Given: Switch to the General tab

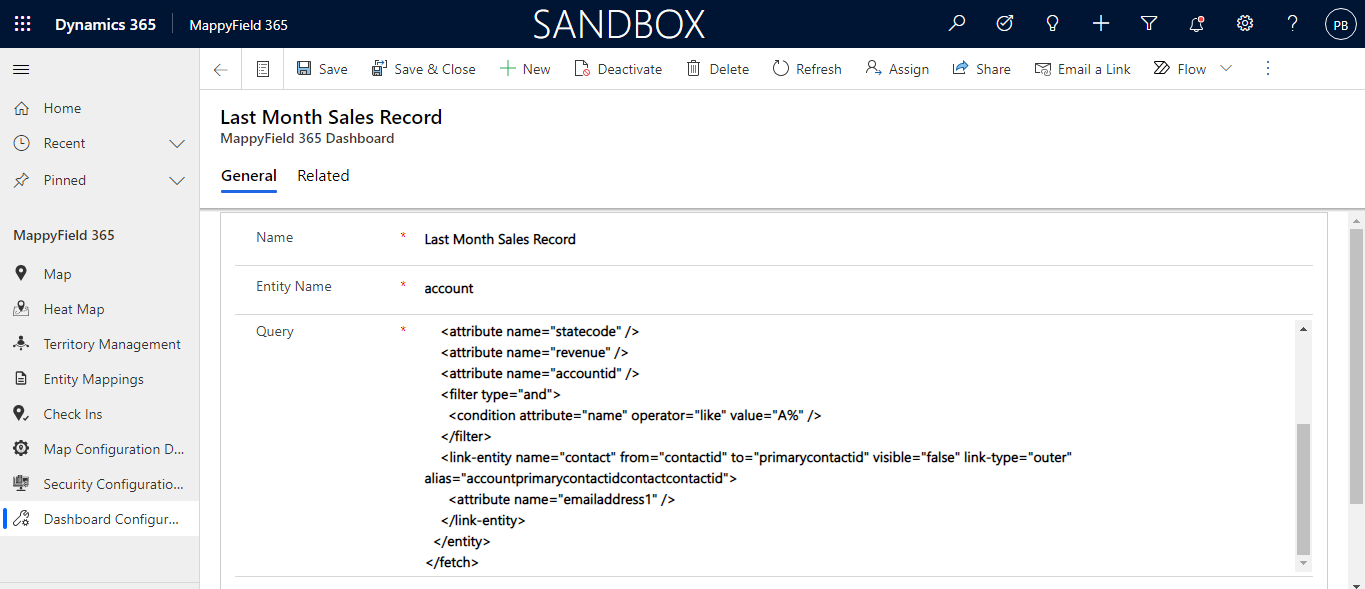Looking at the screenshot, I should [249, 176].
